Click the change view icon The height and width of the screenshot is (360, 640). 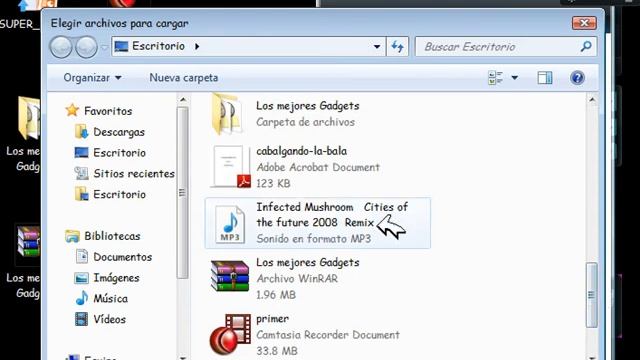point(496,78)
